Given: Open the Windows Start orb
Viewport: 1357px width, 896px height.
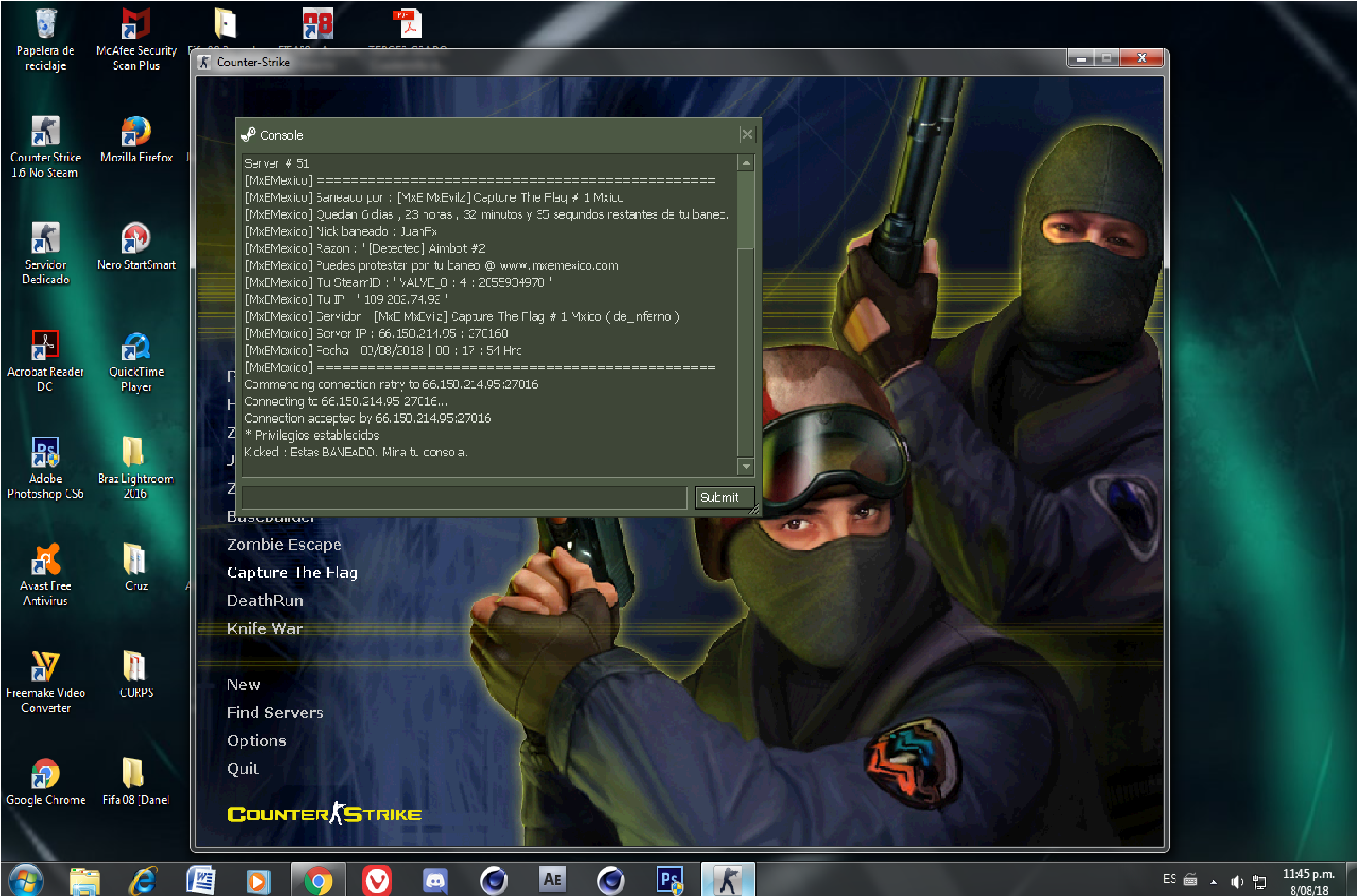Looking at the screenshot, I should 25,880.
